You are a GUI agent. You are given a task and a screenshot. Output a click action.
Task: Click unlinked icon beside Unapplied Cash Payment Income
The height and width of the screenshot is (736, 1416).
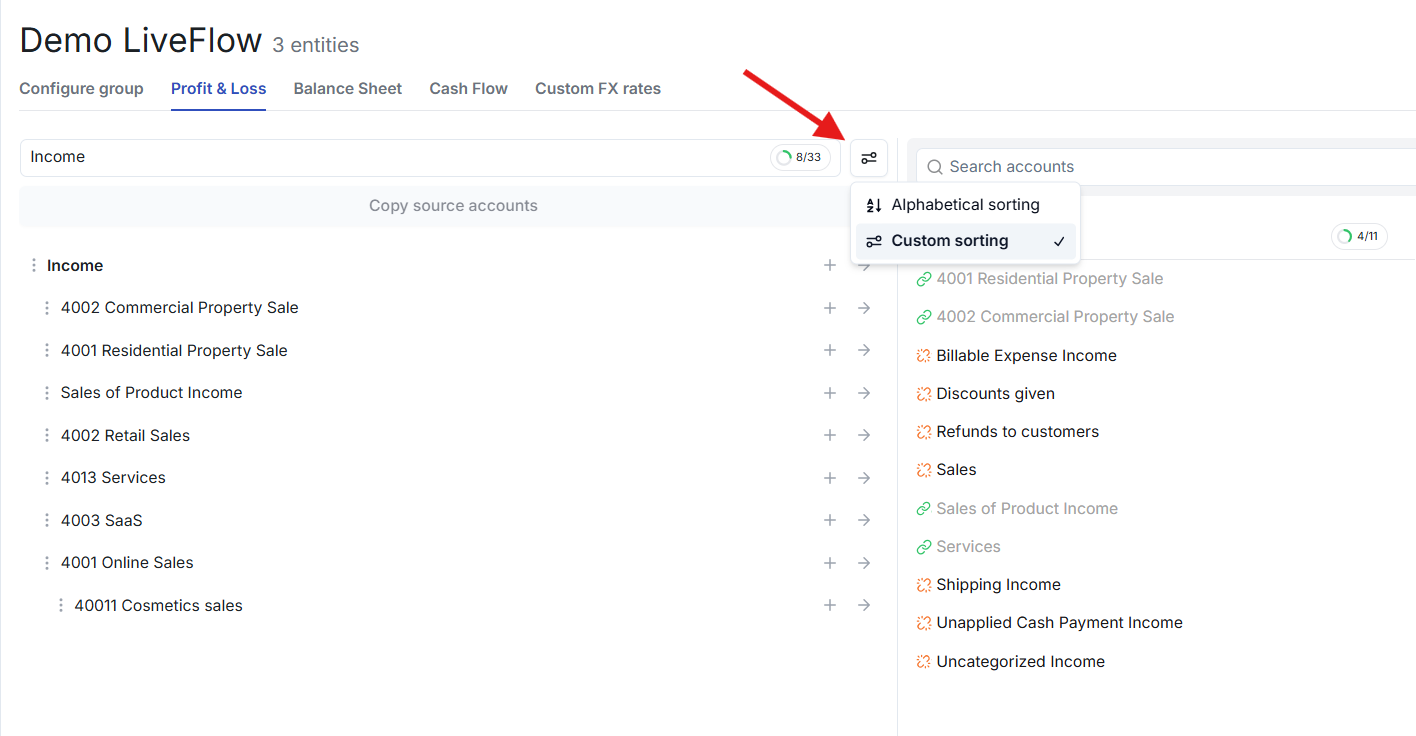pos(924,623)
